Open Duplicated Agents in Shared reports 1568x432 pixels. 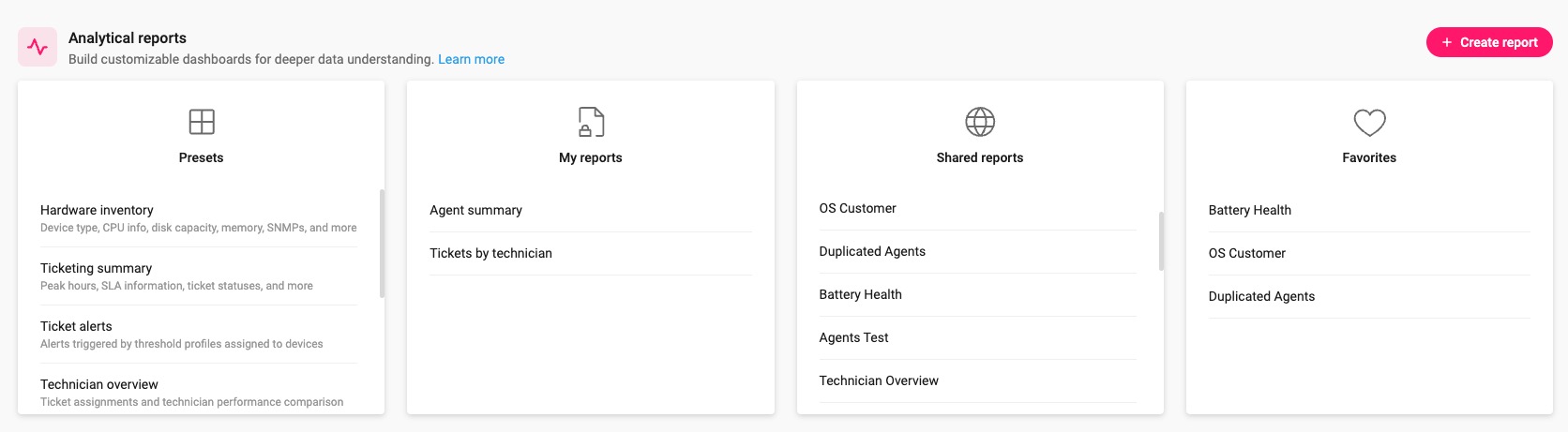click(872, 251)
